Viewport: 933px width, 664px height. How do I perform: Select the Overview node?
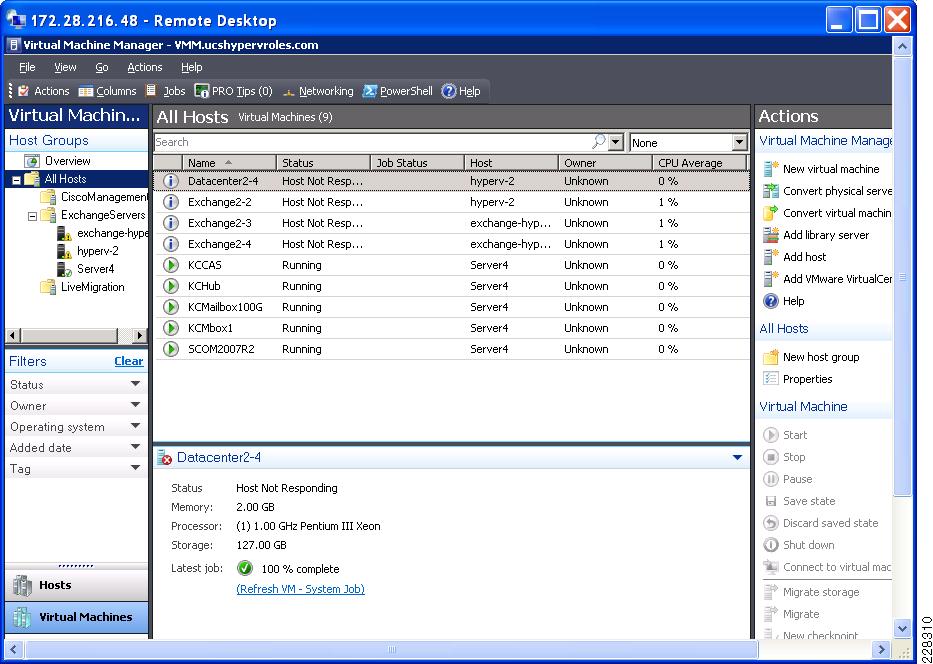[67, 161]
